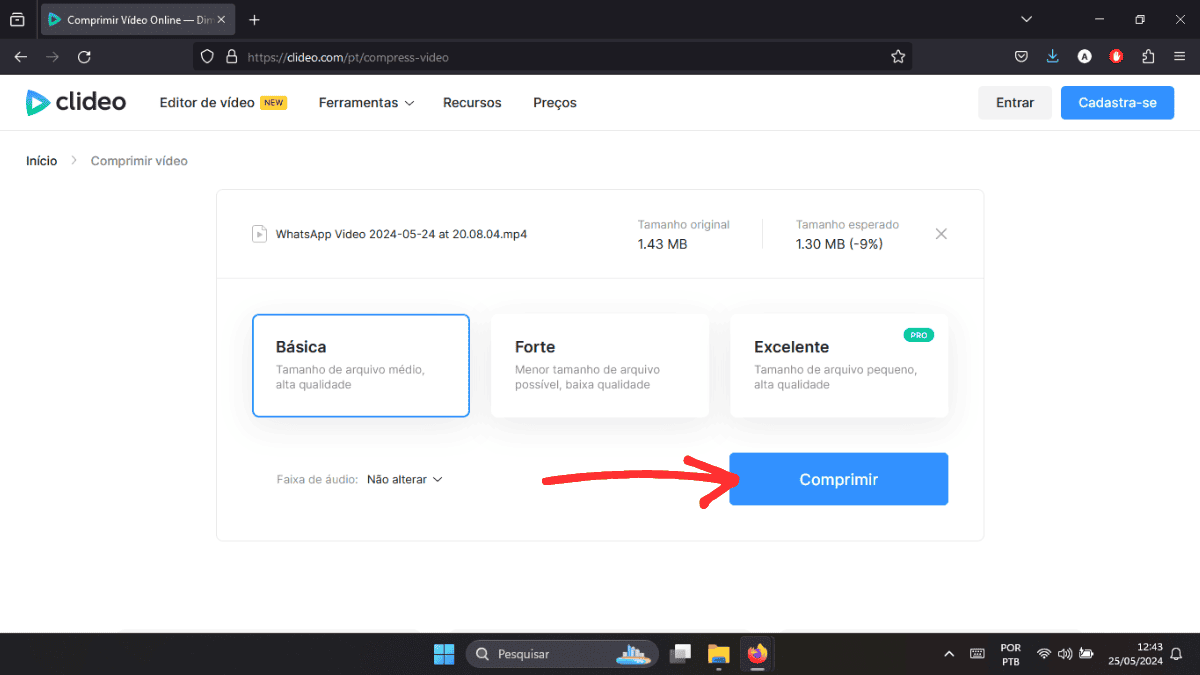The image size is (1200, 675).
Task: Open the Pocket save icon
Action: click(1021, 57)
